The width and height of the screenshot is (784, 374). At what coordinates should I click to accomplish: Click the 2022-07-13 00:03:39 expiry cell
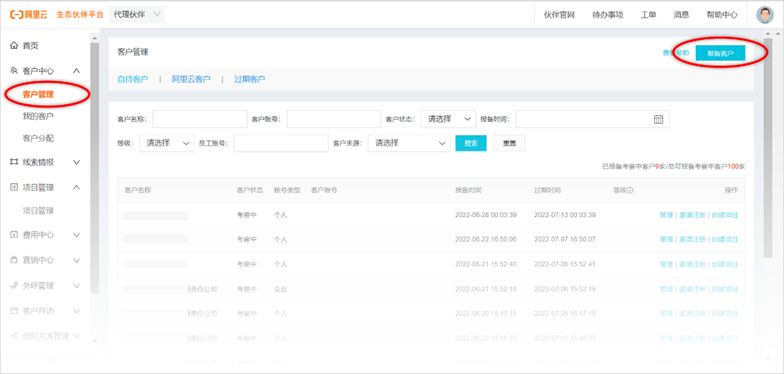[x=565, y=215]
